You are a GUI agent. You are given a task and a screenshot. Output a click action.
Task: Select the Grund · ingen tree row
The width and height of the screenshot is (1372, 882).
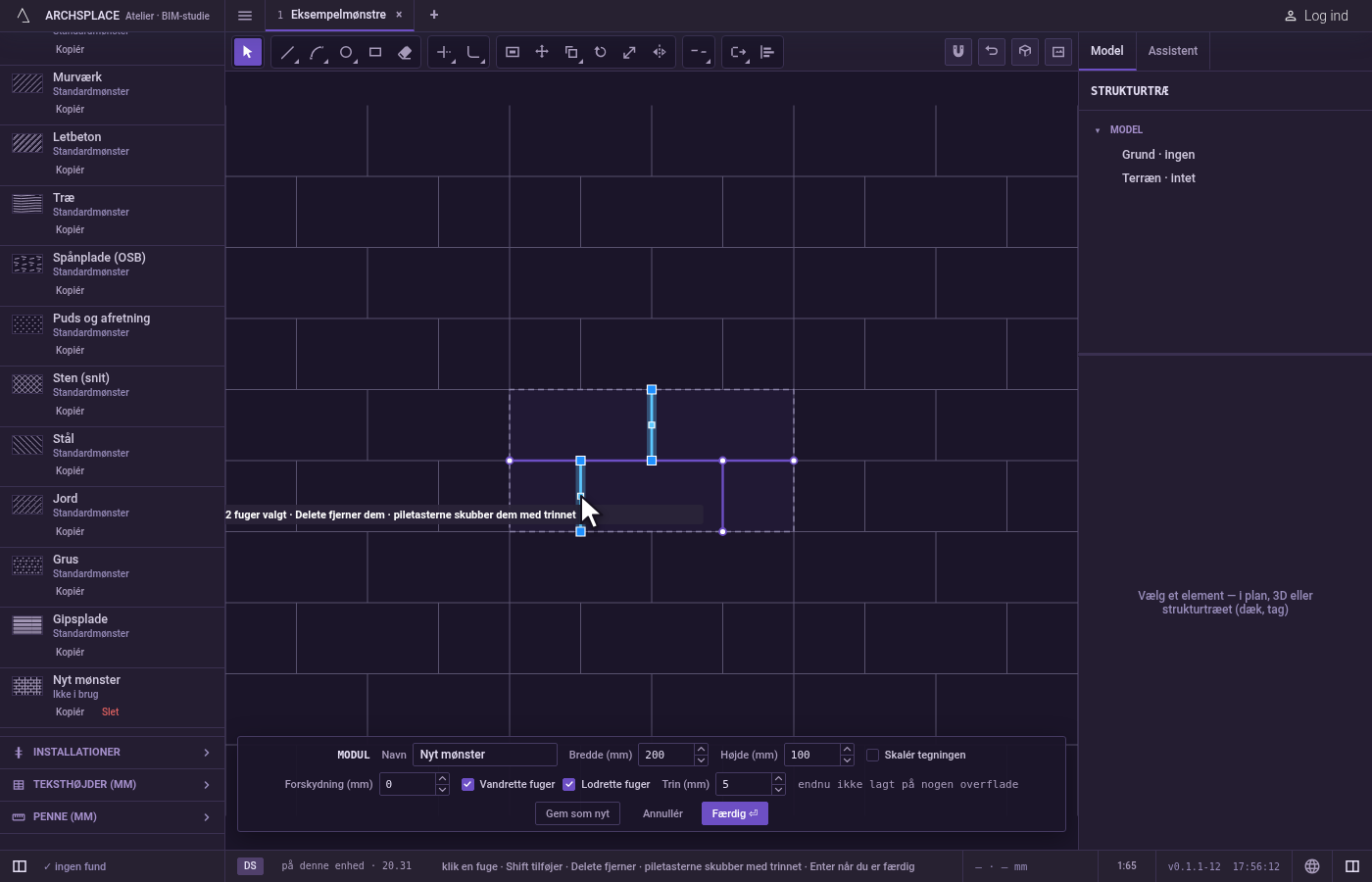[x=1158, y=155]
